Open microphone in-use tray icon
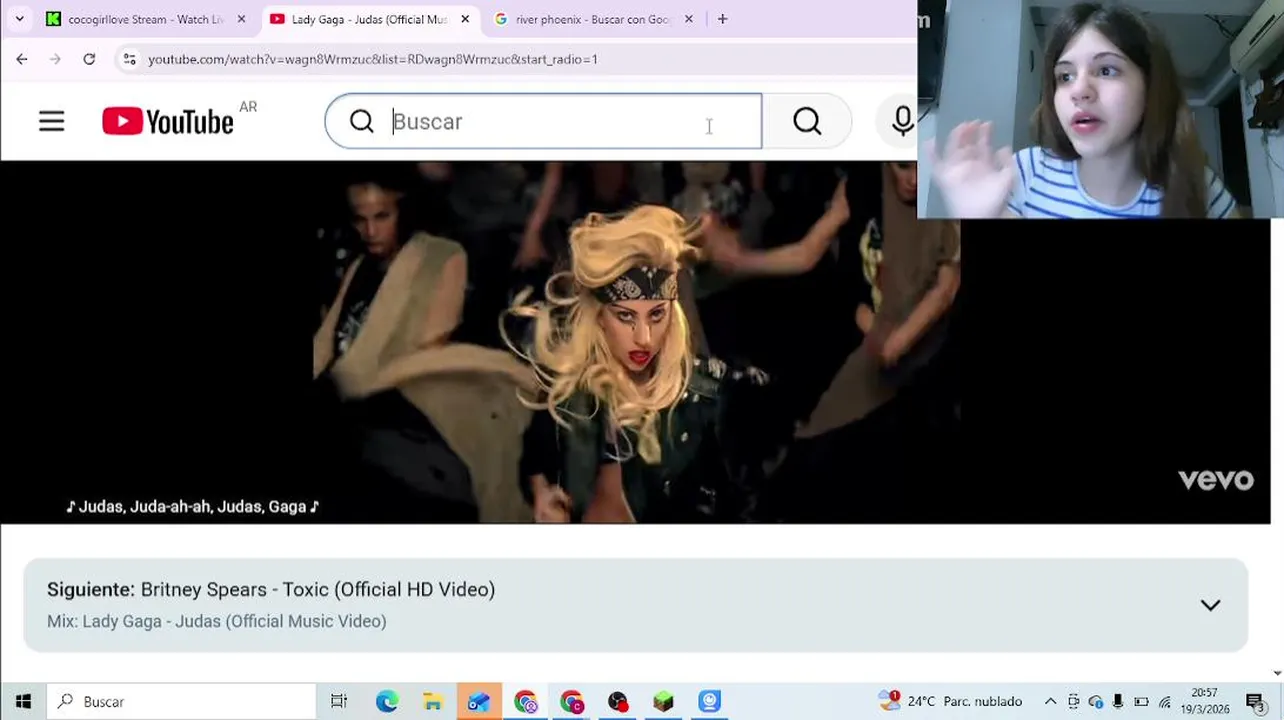Screen dimensions: 1284x720 pos(1118,701)
